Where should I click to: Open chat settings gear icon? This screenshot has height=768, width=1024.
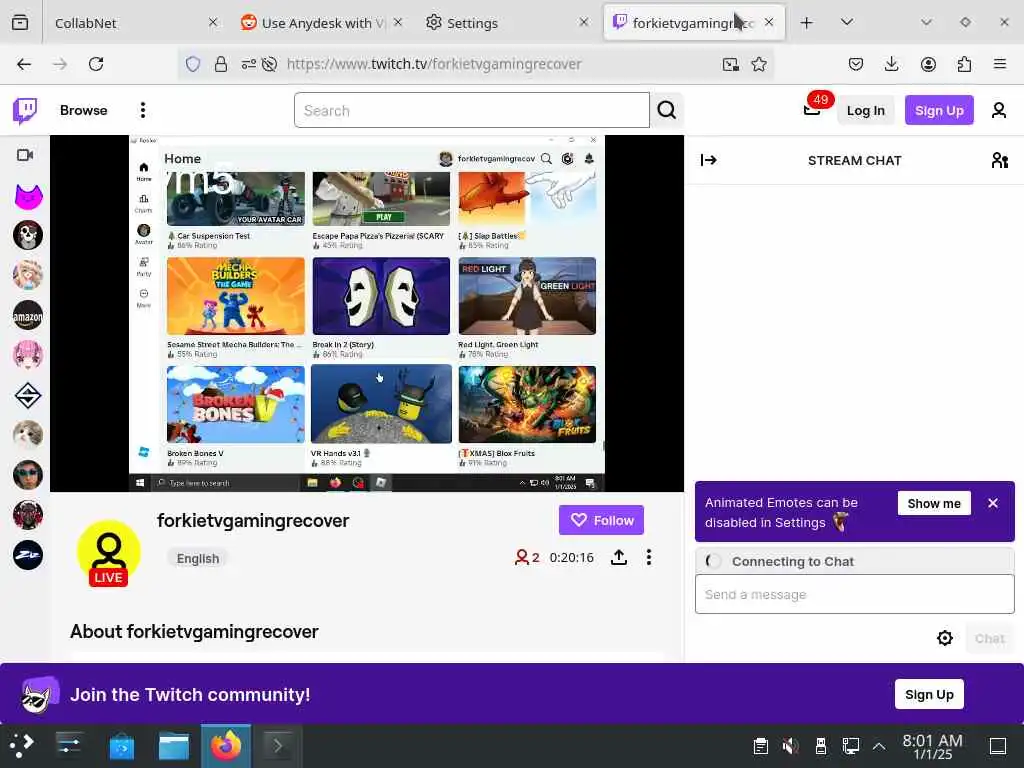pyautogui.click(x=944, y=638)
